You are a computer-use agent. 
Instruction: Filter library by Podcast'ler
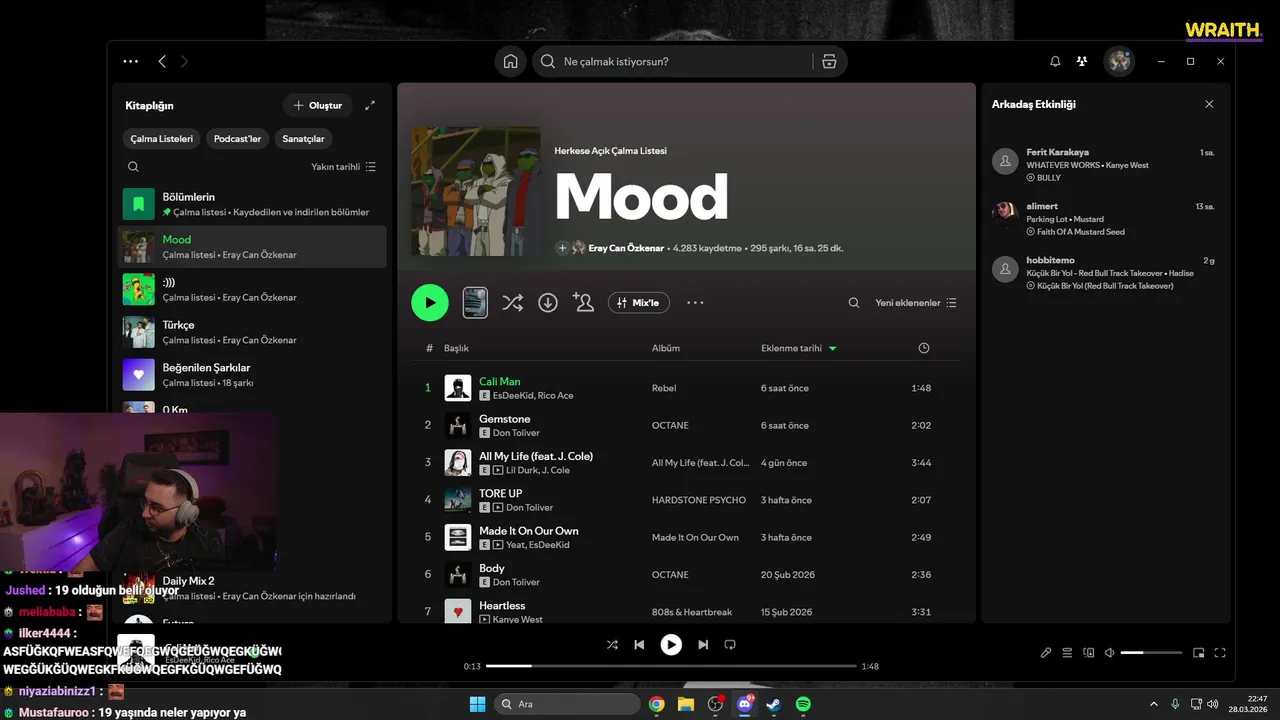[x=238, y=139]
